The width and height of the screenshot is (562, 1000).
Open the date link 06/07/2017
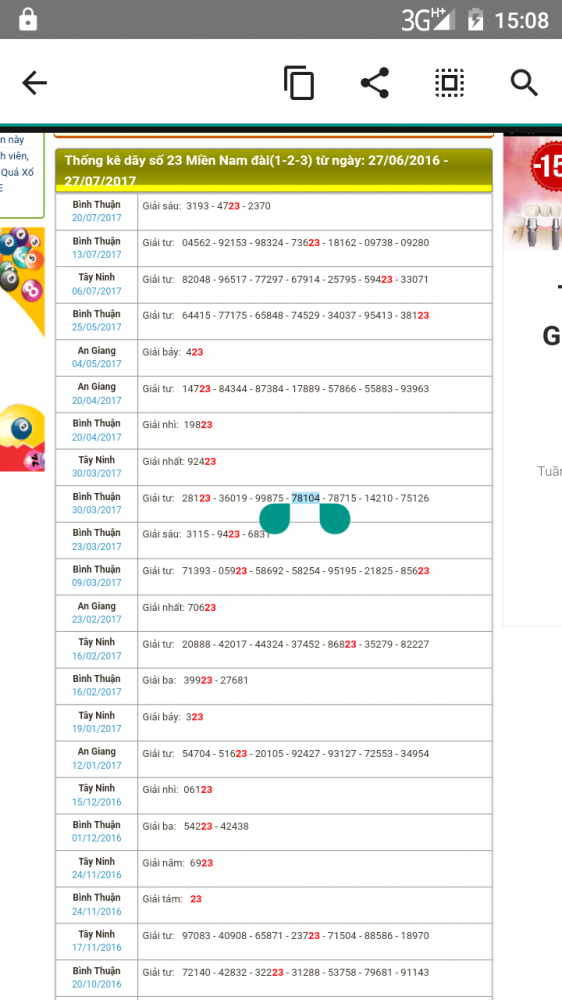(x=96, y=291)
